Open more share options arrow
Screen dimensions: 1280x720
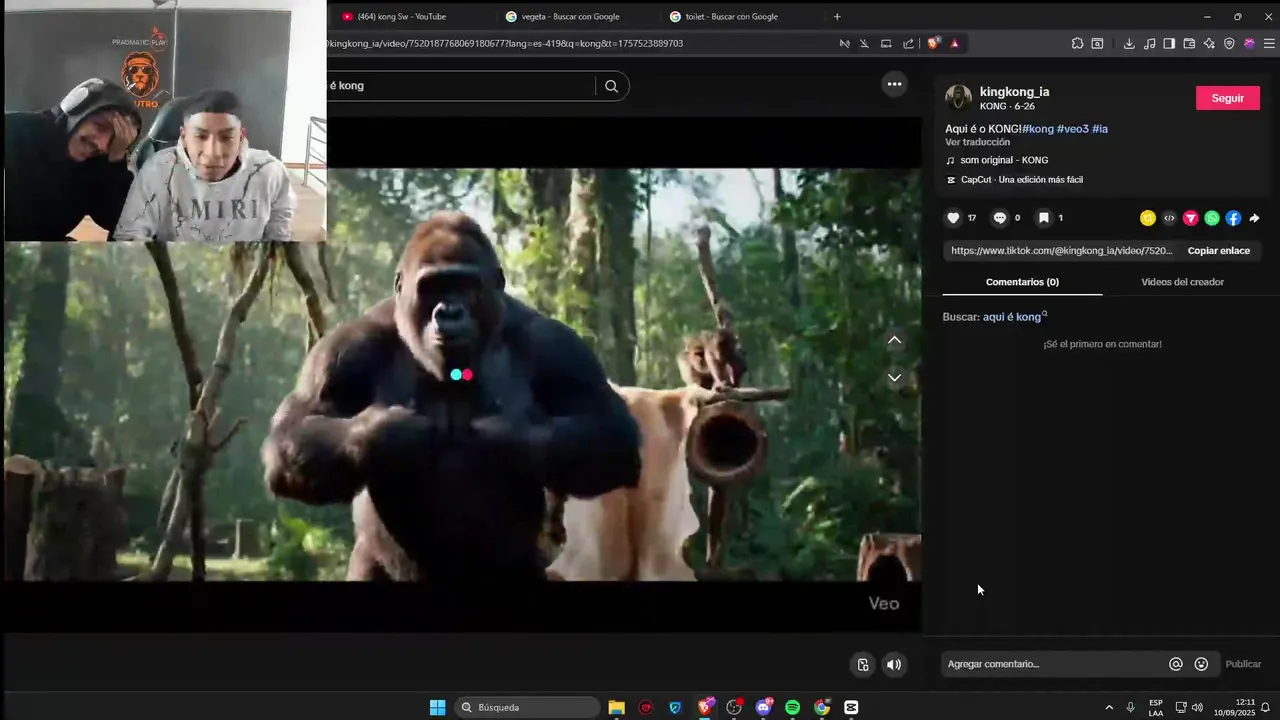(1254, 218)
